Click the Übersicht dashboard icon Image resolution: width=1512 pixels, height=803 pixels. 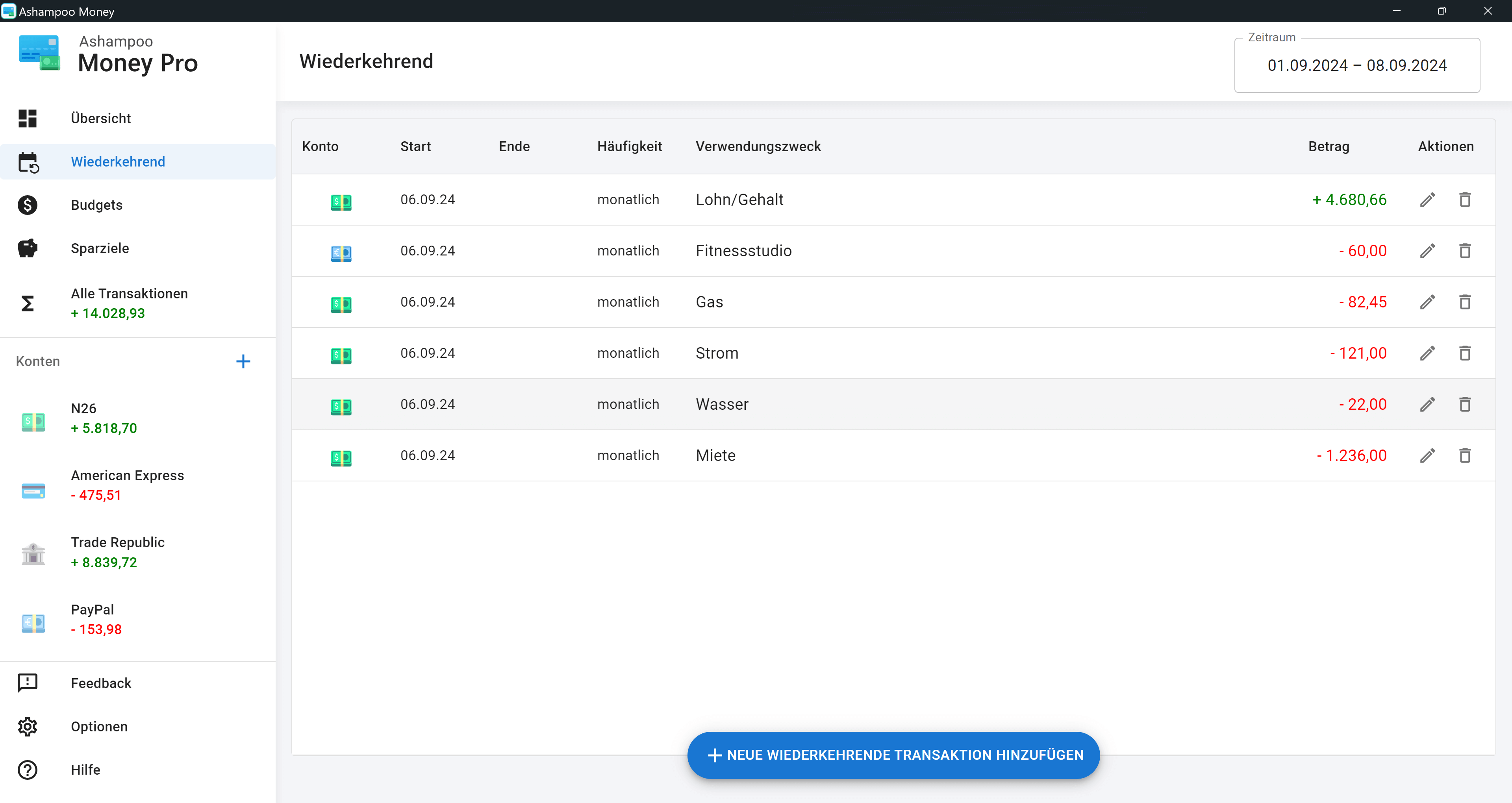(x=27, y=118)
